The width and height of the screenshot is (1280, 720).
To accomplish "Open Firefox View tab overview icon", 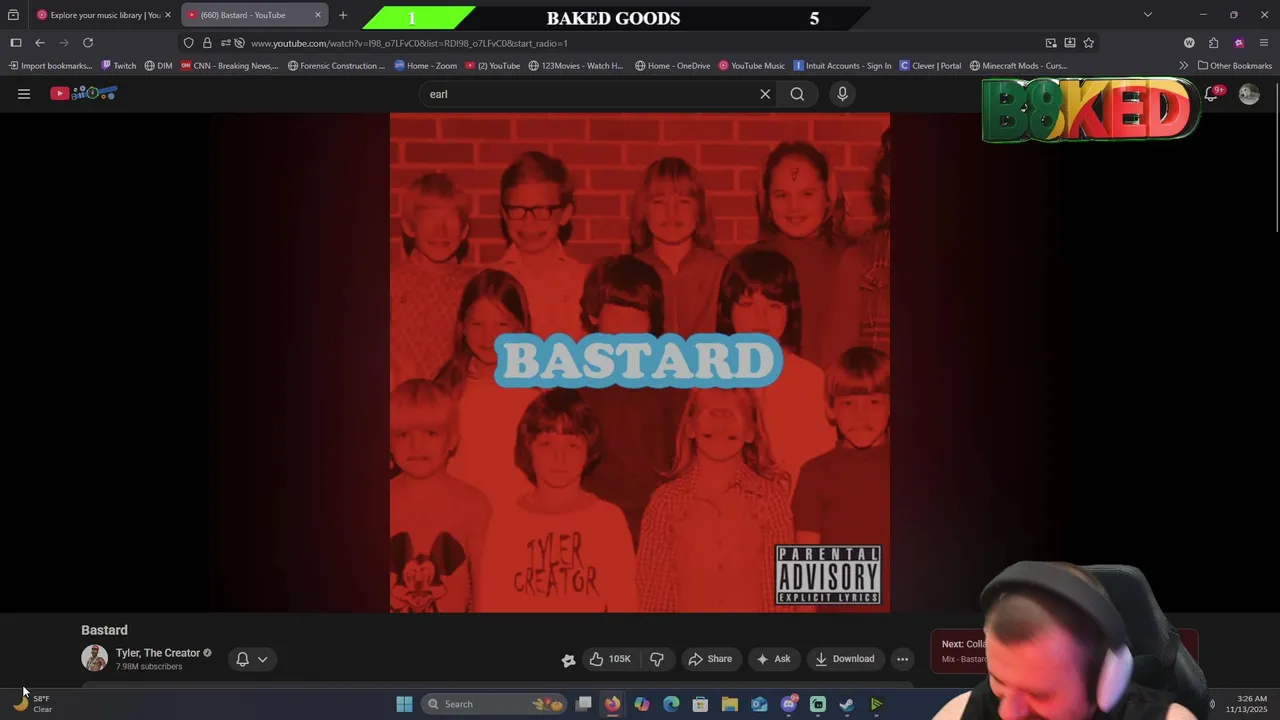I will tap(13, 15).
